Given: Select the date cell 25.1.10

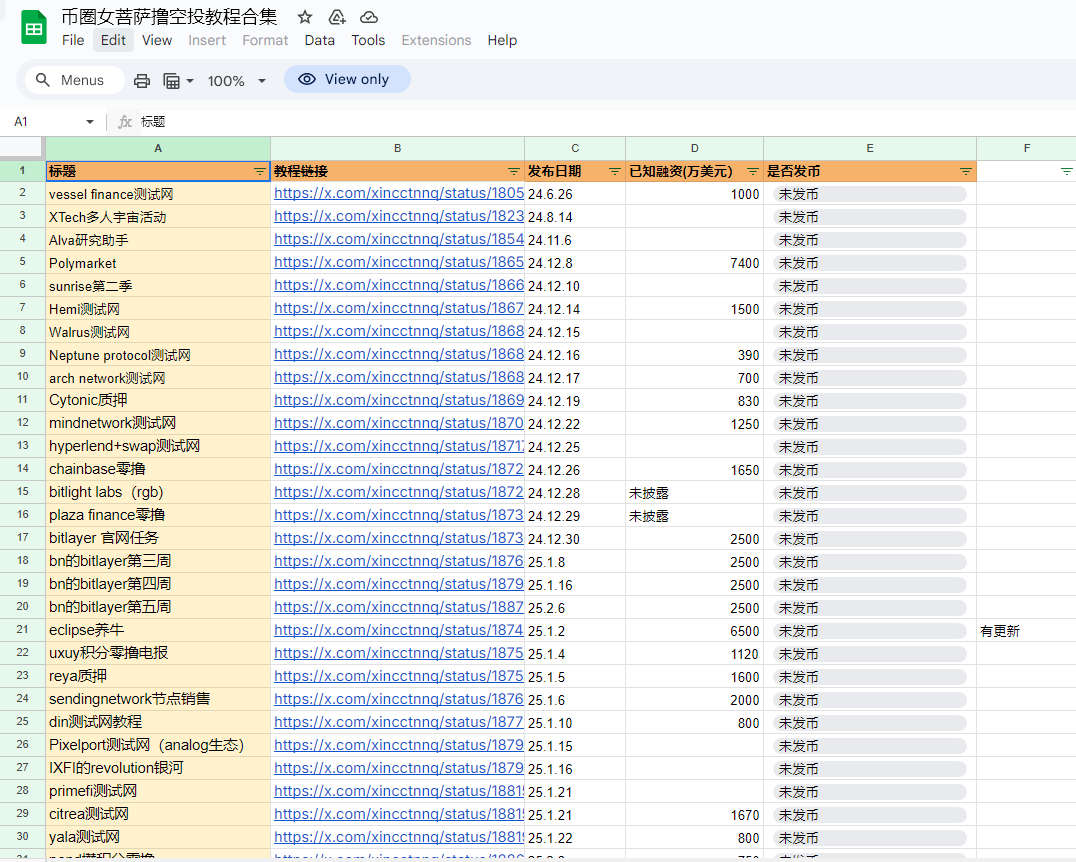Looking at the screenshot, I should [x=575, y=723].
